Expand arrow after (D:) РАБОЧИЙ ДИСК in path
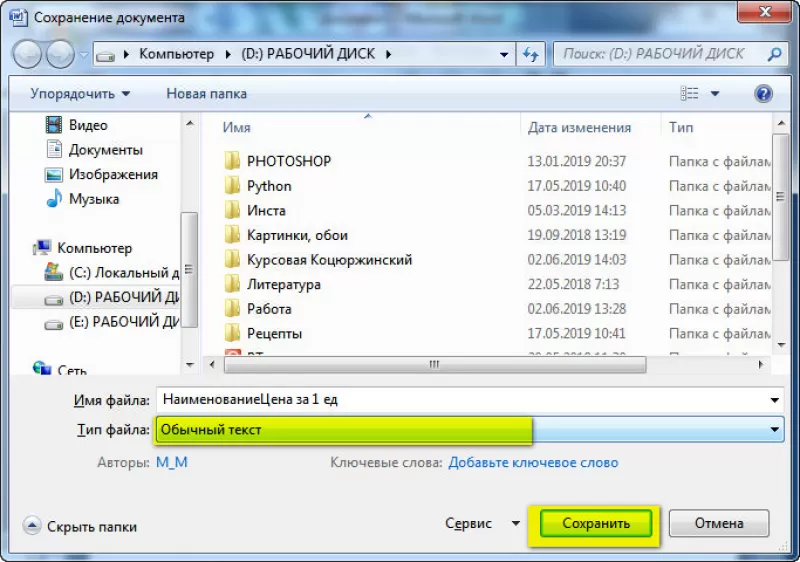 [388, 55]
